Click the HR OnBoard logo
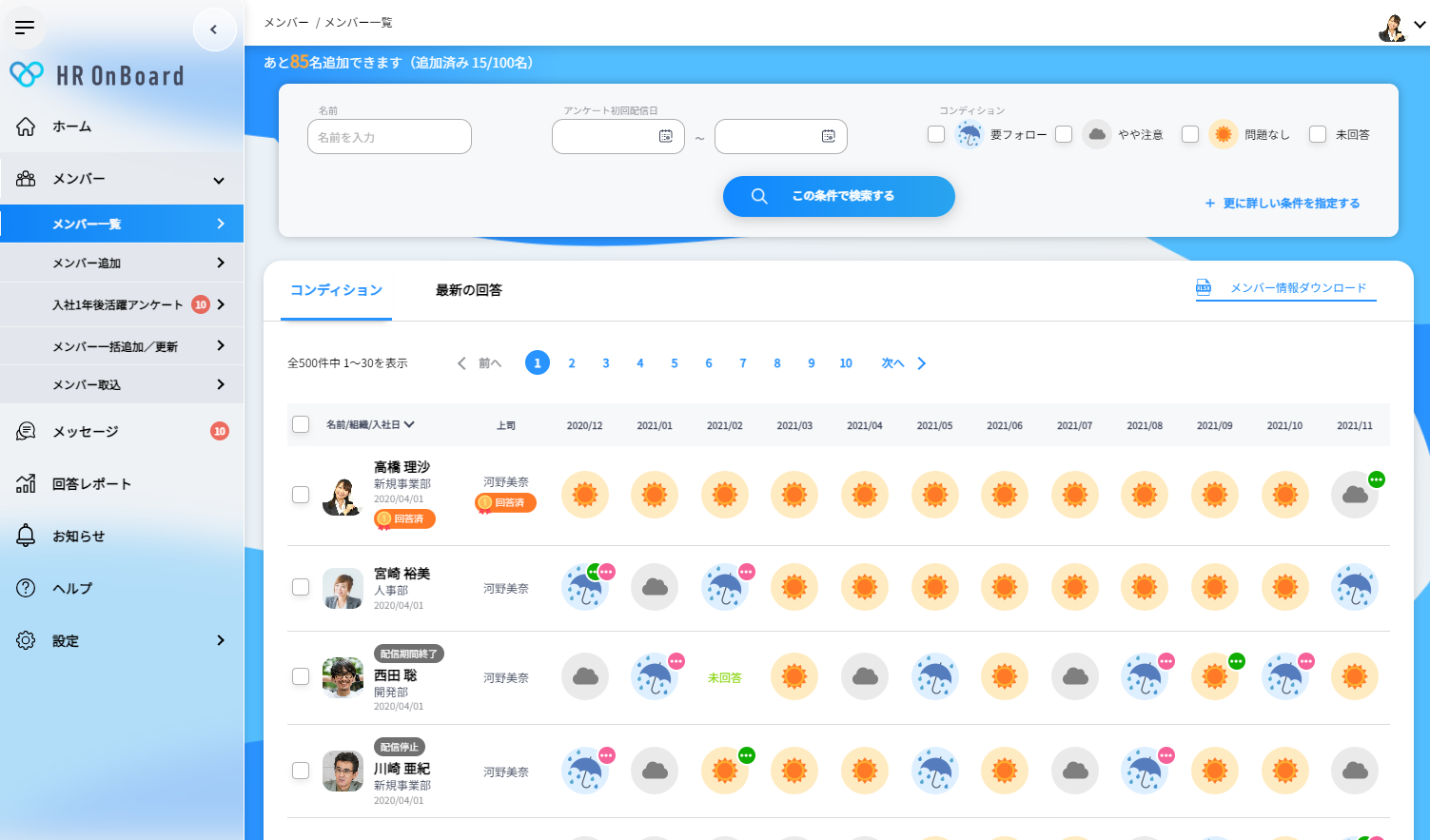The height and width of the screenshot is (840, 1430). point(96,75)
